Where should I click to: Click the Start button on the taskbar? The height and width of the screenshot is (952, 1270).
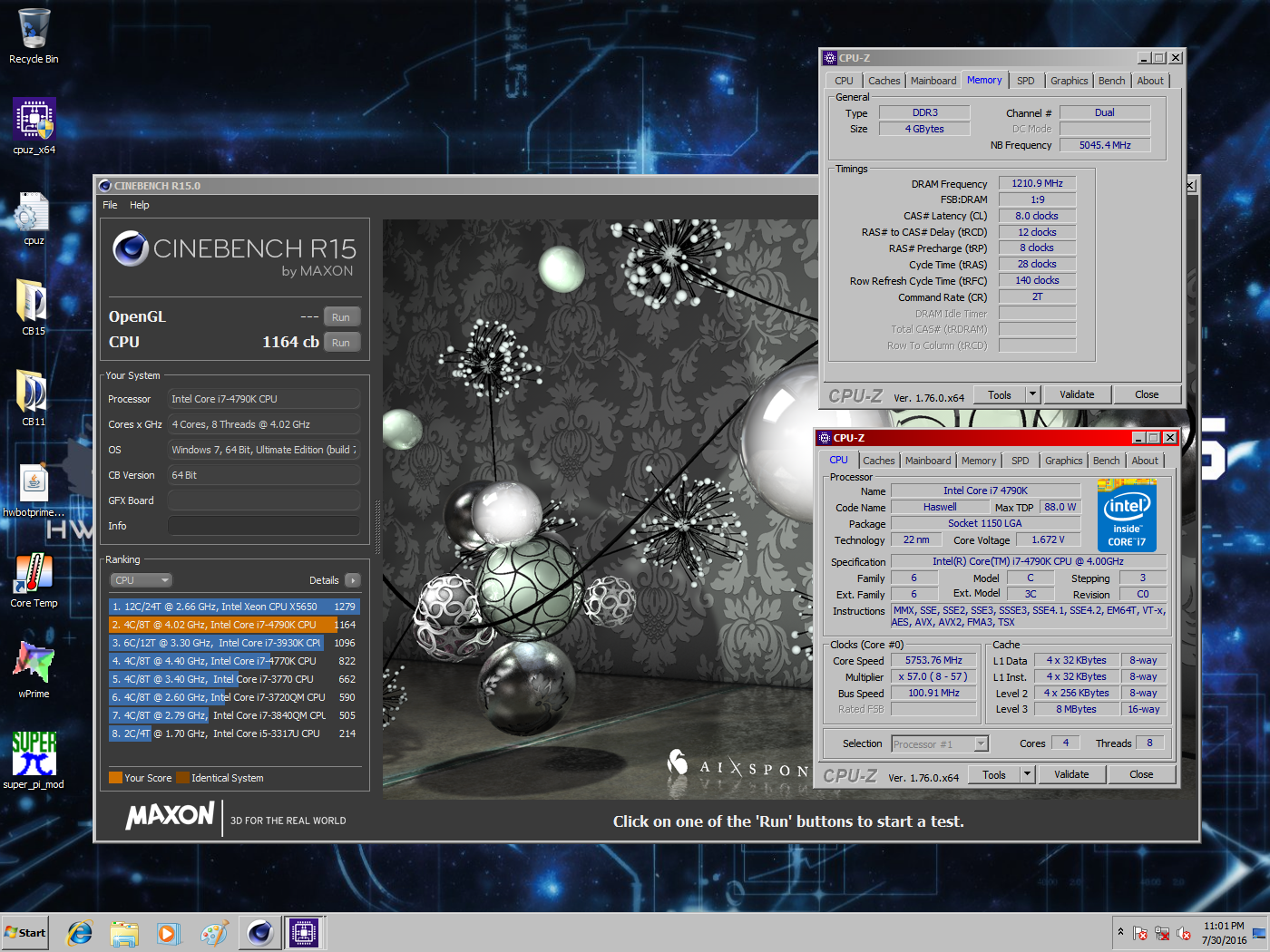click(25, 932)
